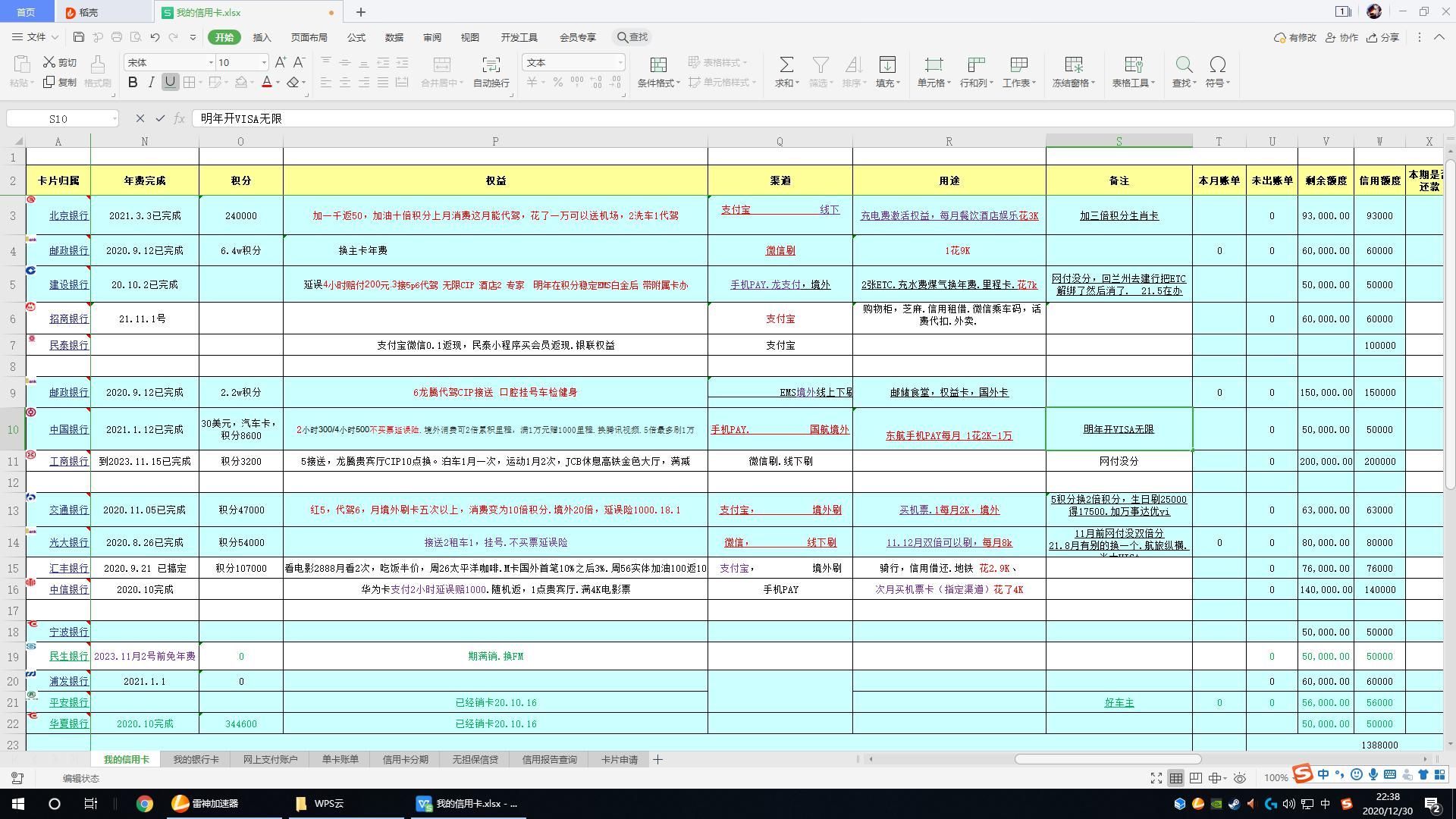
Task: Open the font name 宋体 dropdown
Action: click(x=211, y=62)
